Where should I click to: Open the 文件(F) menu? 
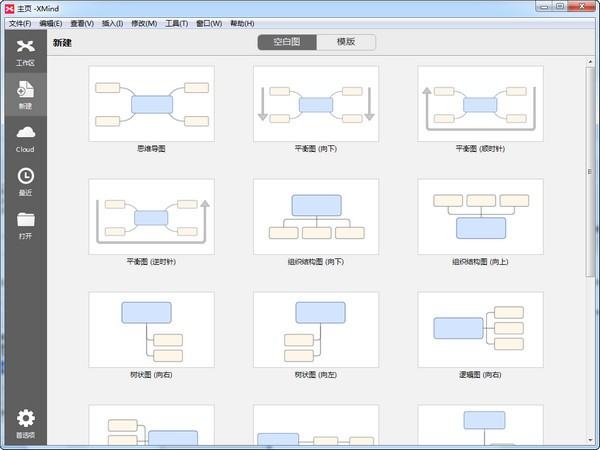20,23
